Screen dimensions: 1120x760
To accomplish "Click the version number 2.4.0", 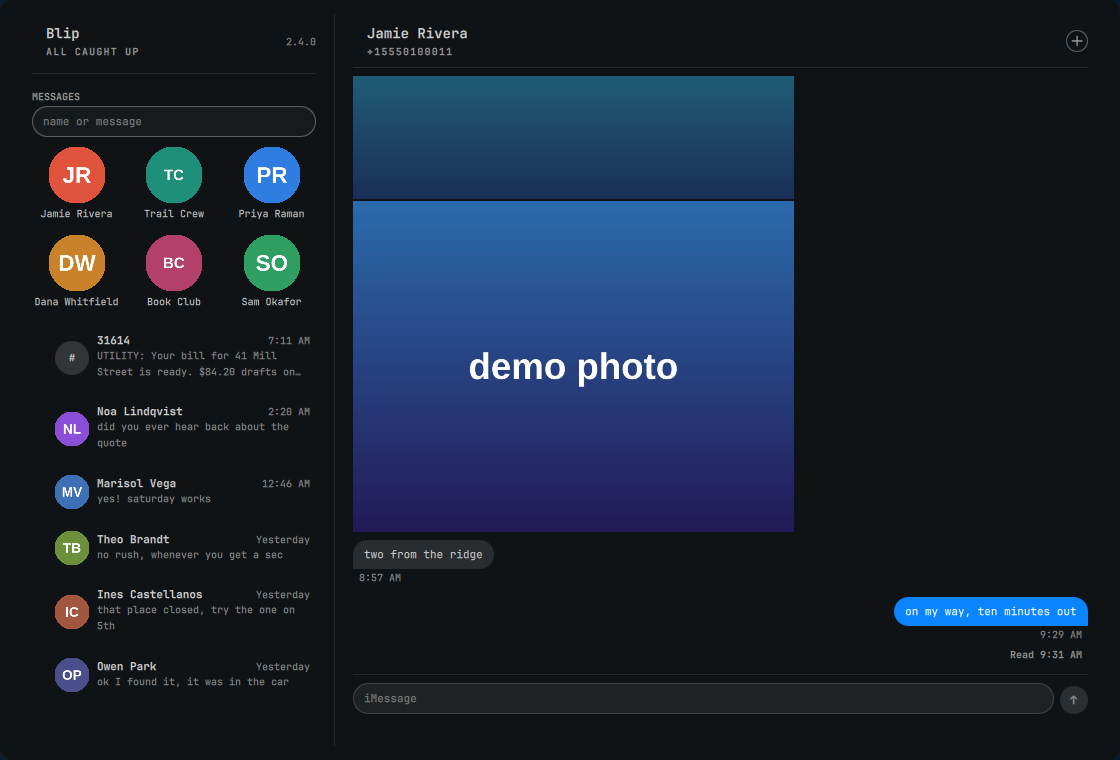I will point(301,42).
